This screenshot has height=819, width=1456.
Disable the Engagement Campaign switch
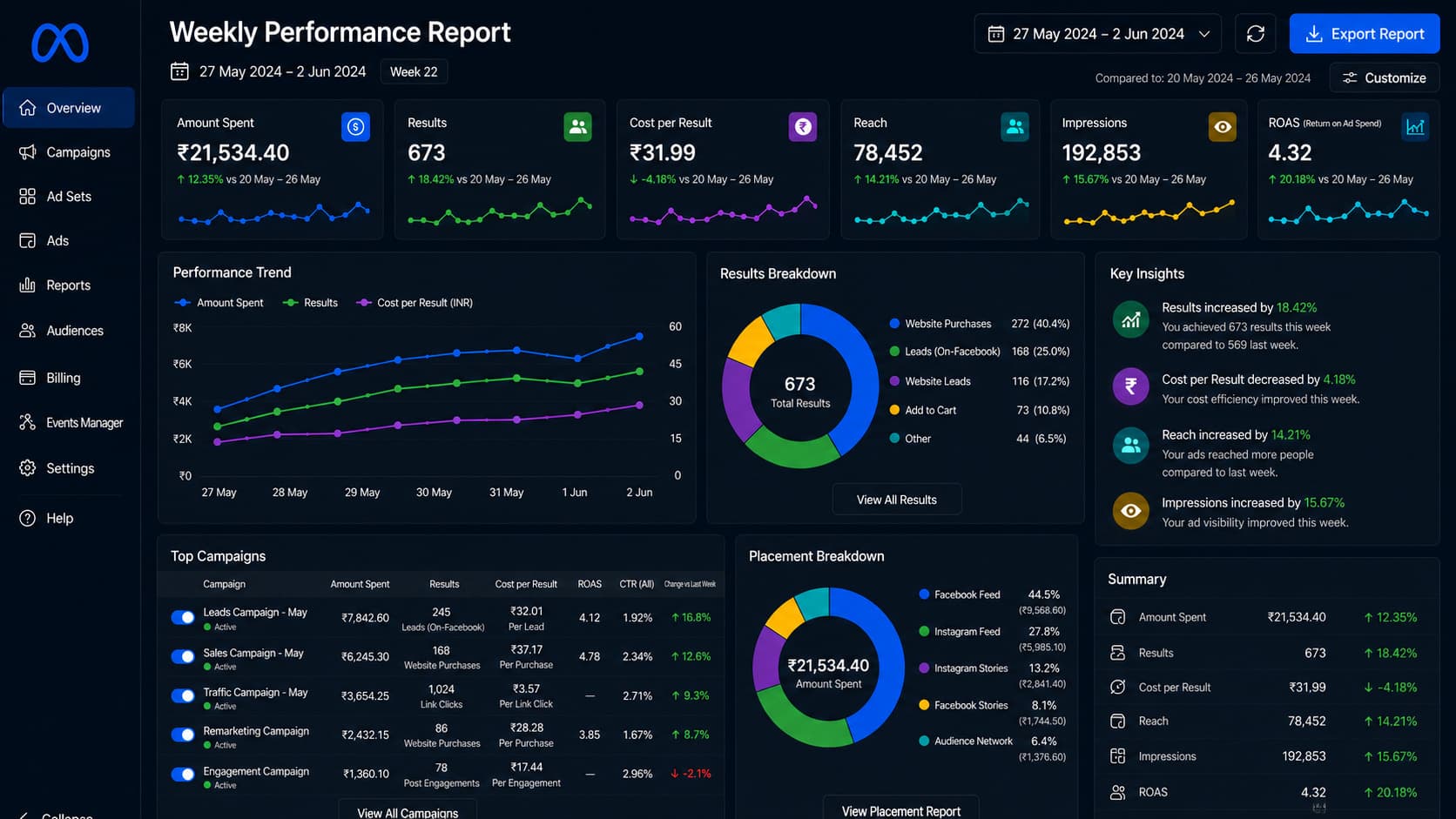coord(183,774)
